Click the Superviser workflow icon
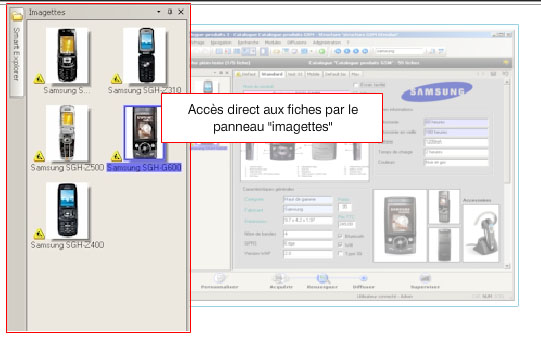This screenshot has height=362, width=541. pos(425,278)
